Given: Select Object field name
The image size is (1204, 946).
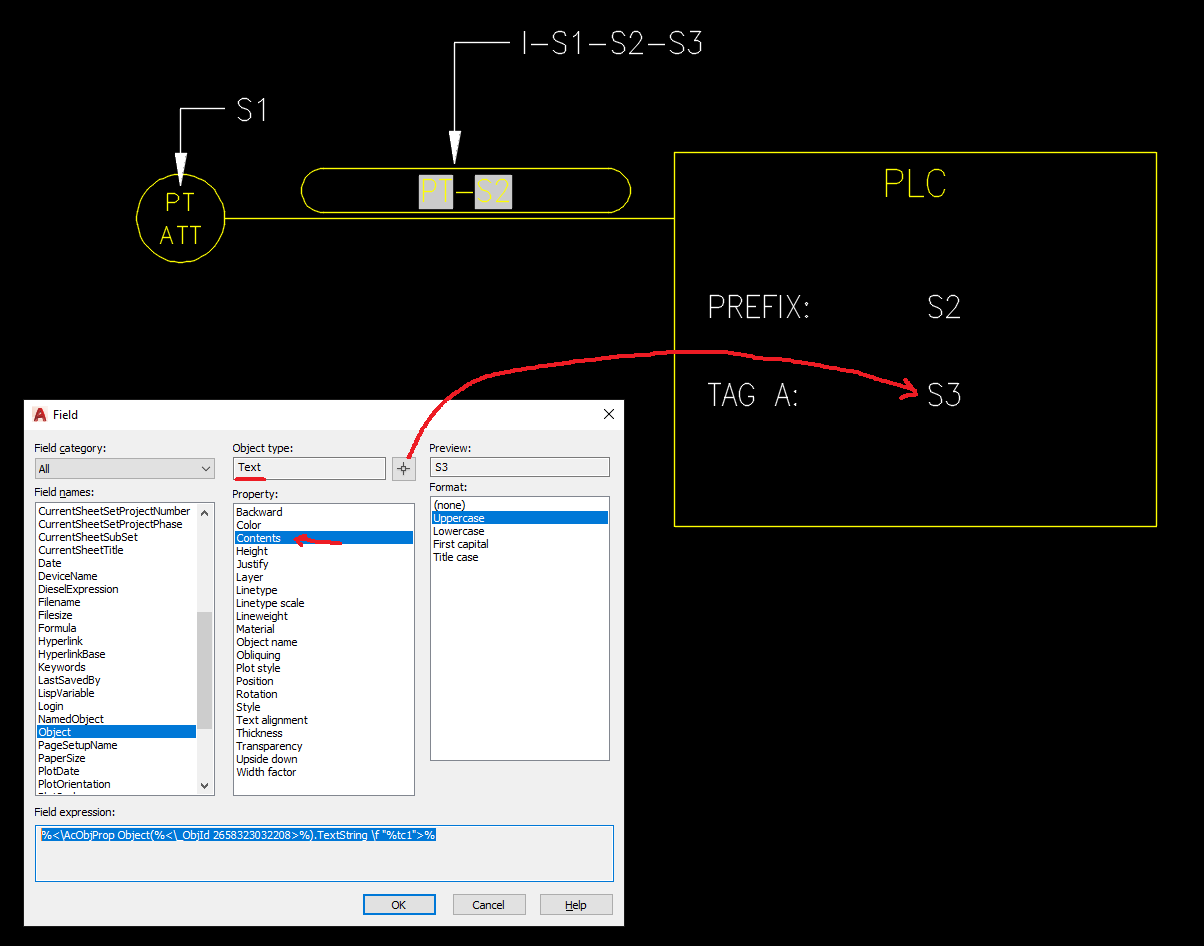Looking at the screenshot, I should (x=116, y=732).
